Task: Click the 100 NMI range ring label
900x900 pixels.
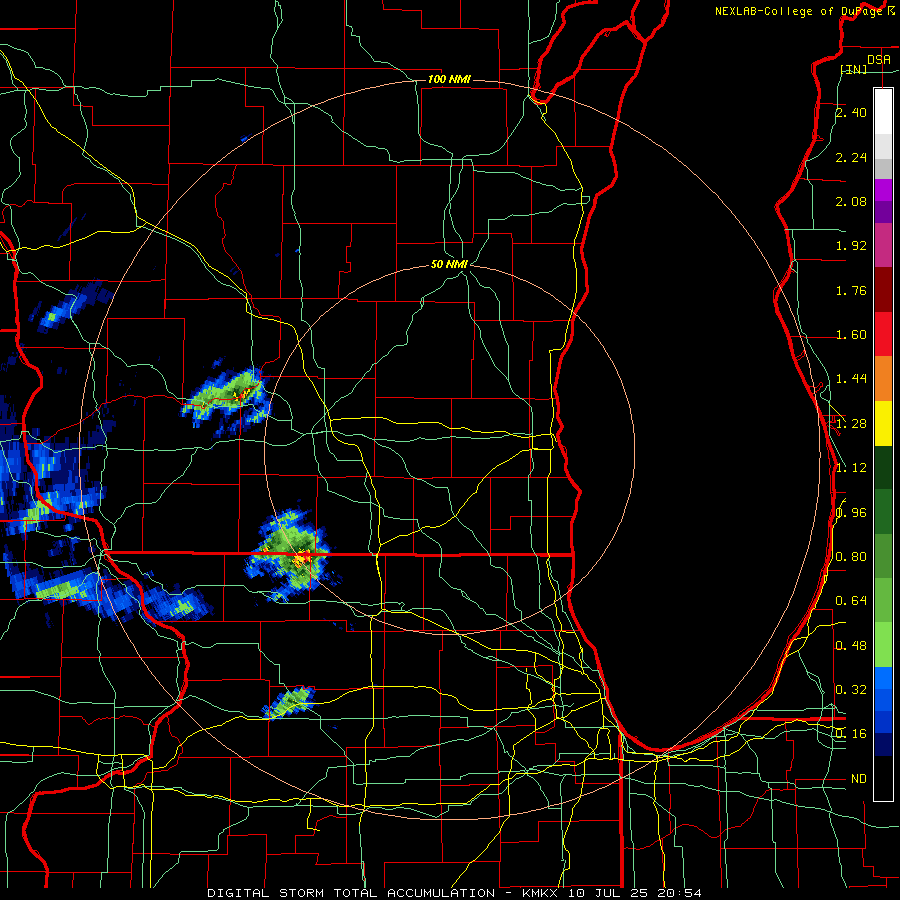Action: 449,79
